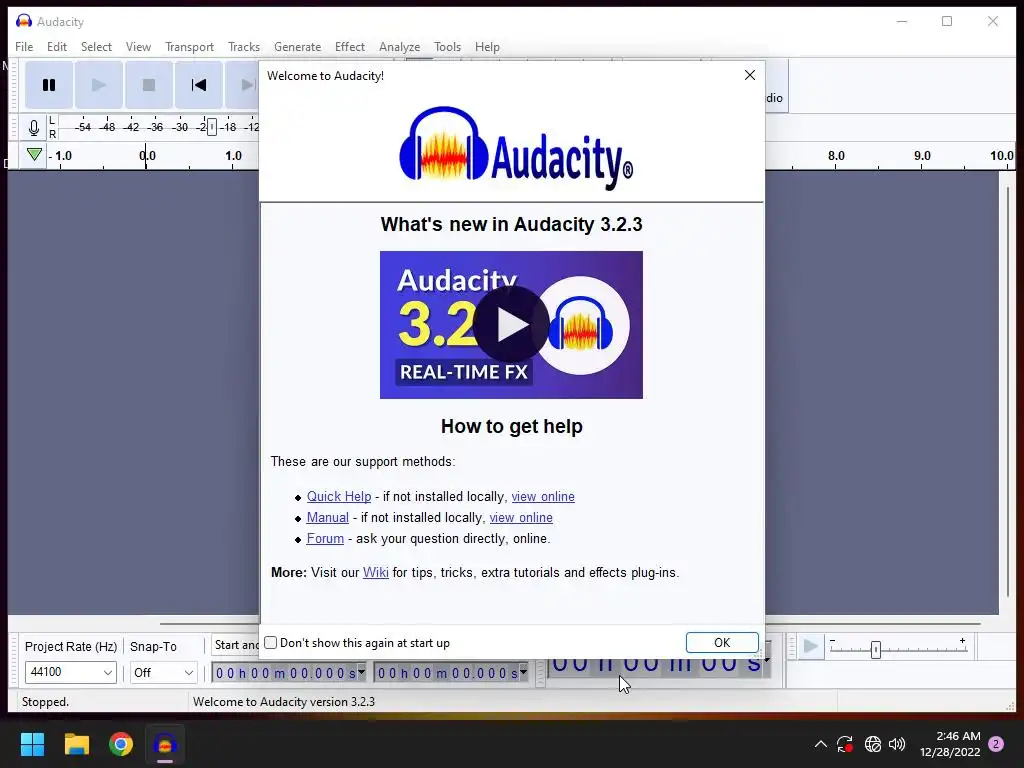Open the Tracks menu
Viewport: 1024px width, 768px height.
[244, 47]
